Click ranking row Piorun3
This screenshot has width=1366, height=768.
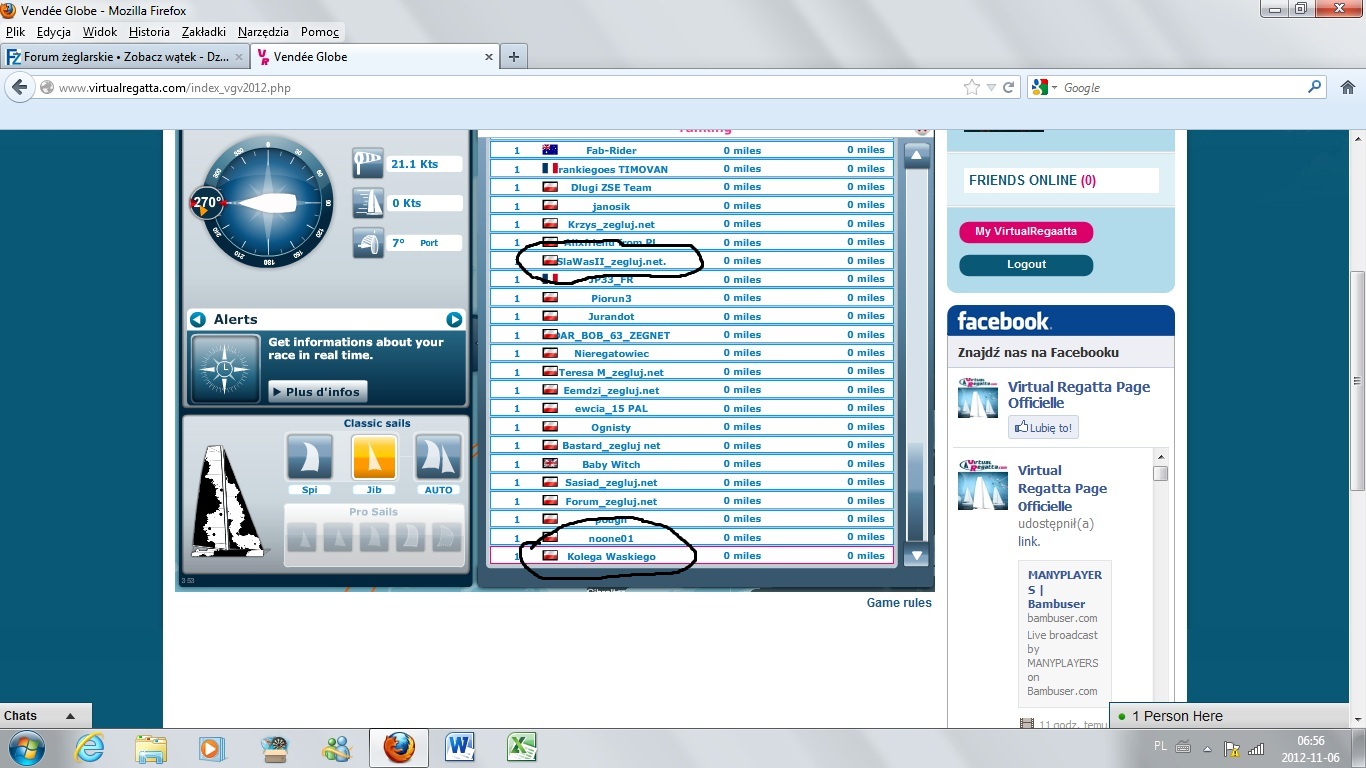click(x=691, y=298)
